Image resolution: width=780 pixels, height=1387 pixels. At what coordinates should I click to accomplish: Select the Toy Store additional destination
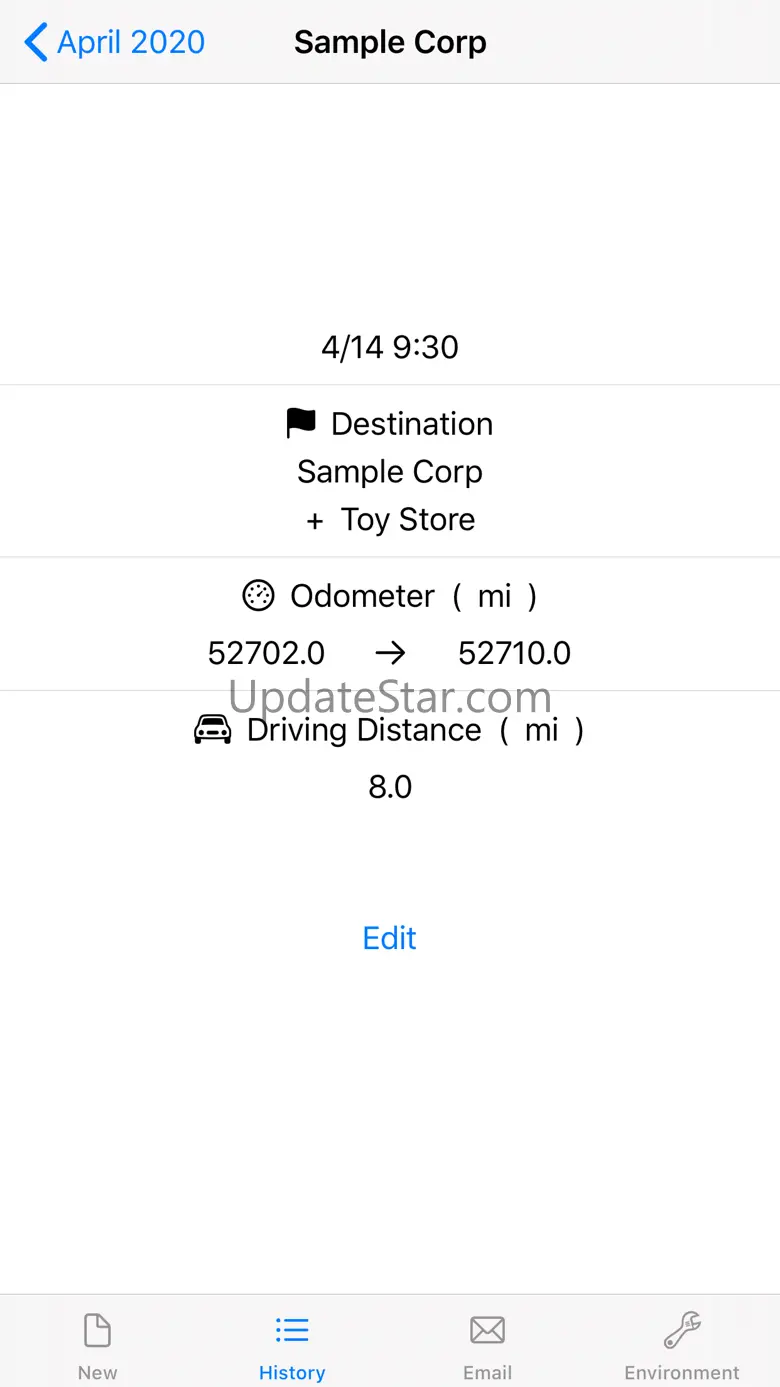pyautogui.click(x=408, y=520)
